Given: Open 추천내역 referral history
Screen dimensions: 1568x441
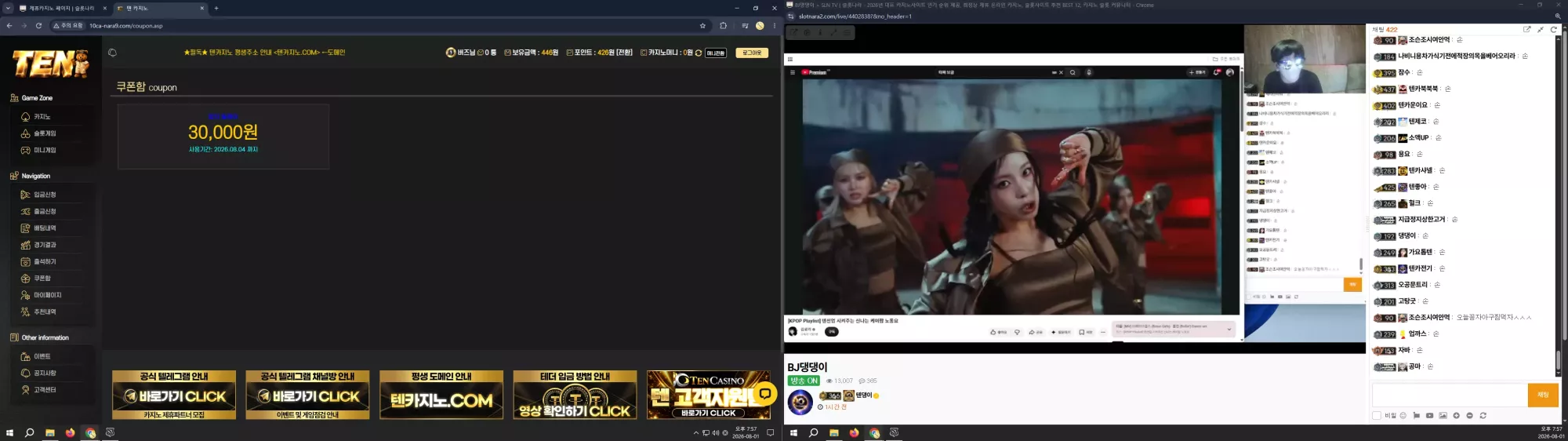Looking at the screenshot, I should tap(45, 312).
